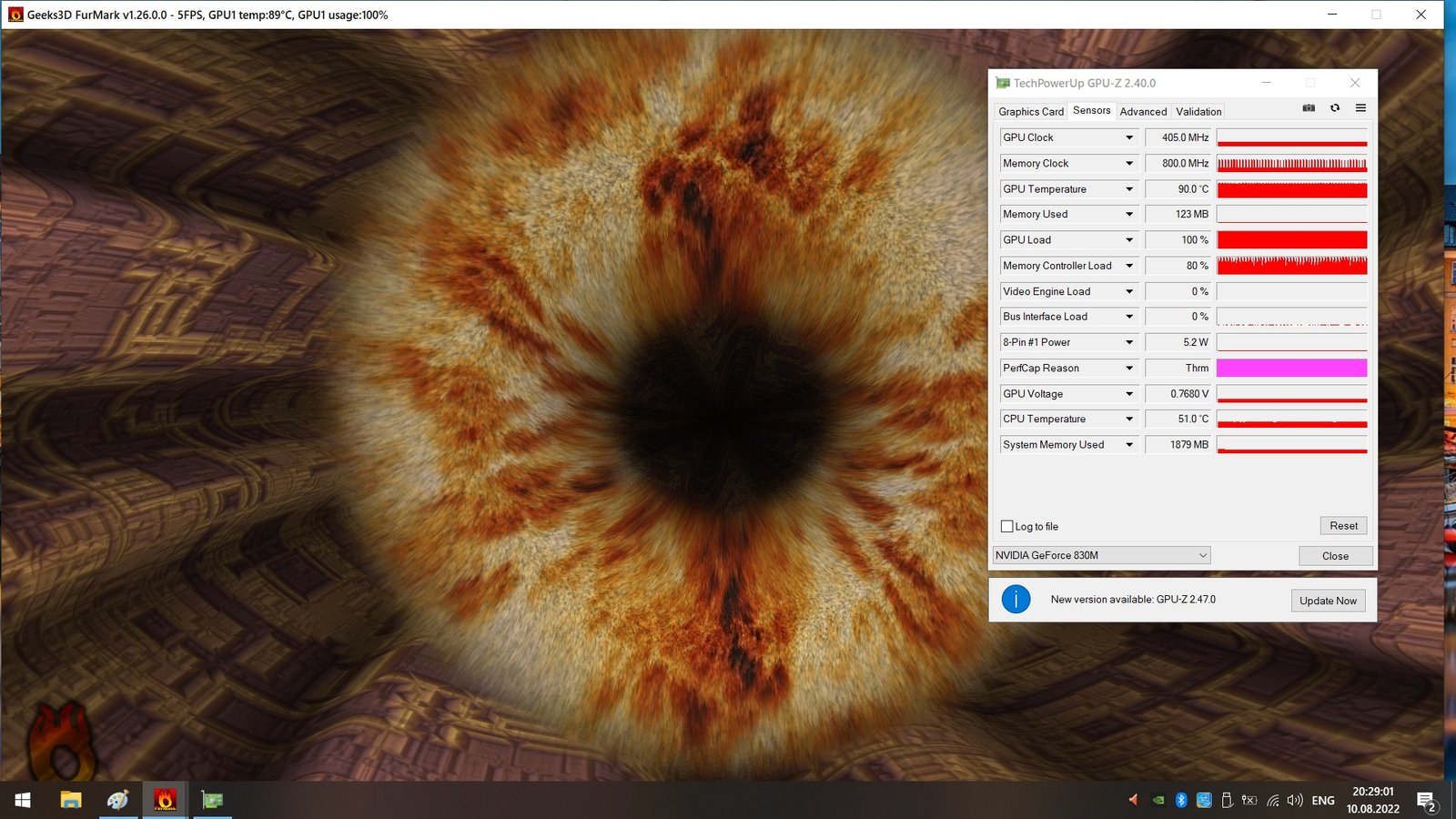Screen dimensions: 1456x819
Task: Open the NVIDIA GeForce 830M GPU selector
Action: pyautogui.click(x=1101, y=555)
